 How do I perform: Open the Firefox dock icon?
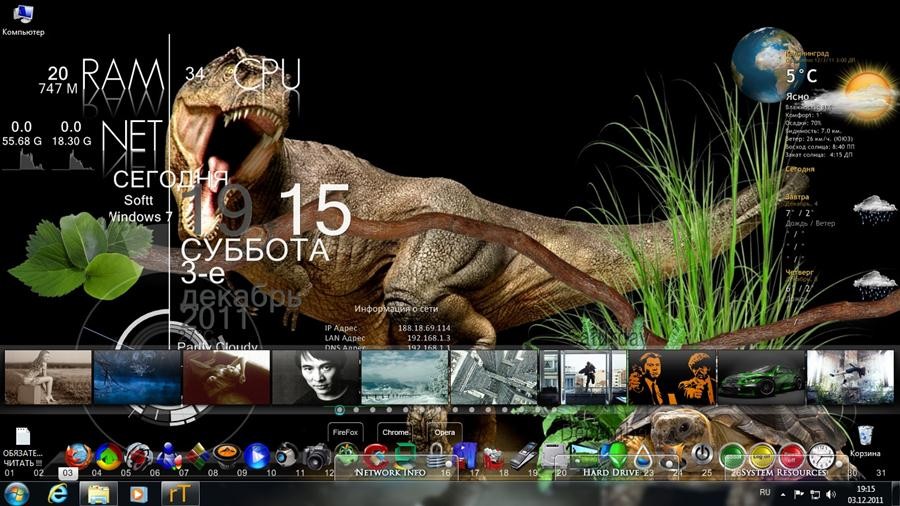click(79, 456)
